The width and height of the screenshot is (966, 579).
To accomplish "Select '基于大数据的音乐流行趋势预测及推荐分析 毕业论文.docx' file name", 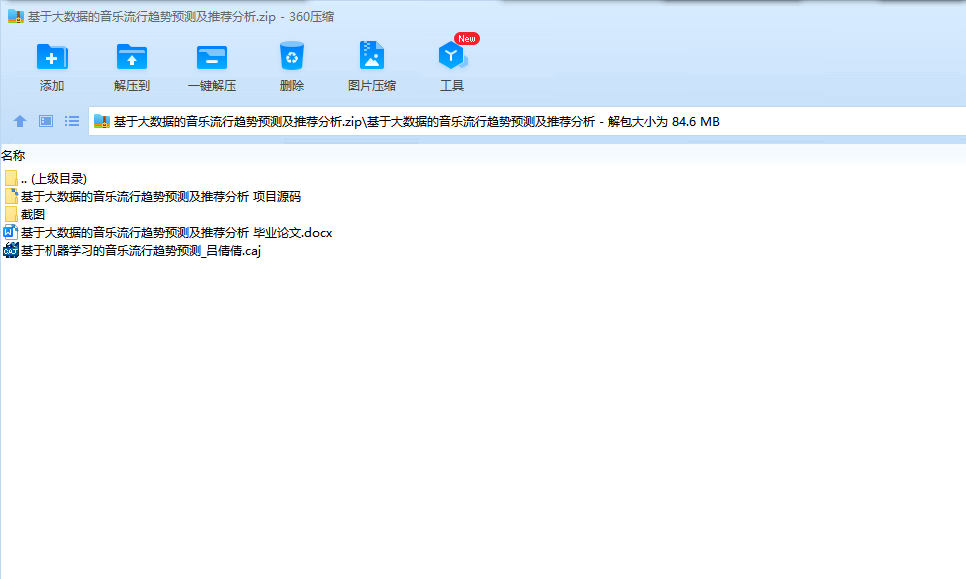I will [176, 232].
